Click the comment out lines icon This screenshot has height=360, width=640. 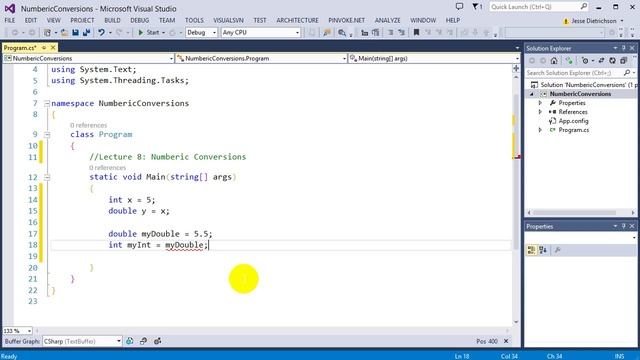(390, 32)
